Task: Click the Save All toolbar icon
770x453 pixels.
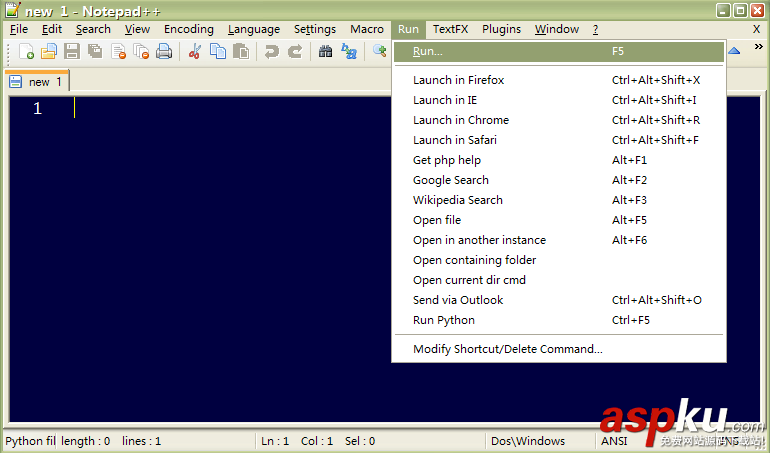Action: pos(95,51)
